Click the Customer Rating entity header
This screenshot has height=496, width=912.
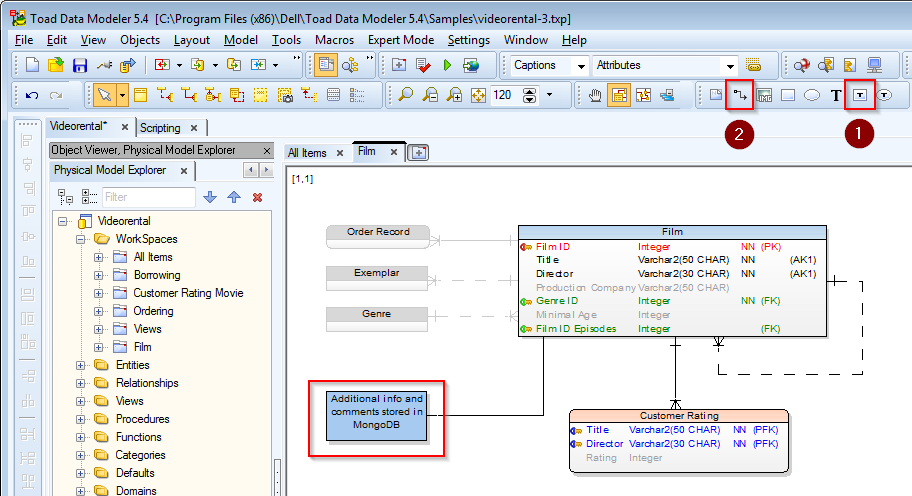coord(679,416)
